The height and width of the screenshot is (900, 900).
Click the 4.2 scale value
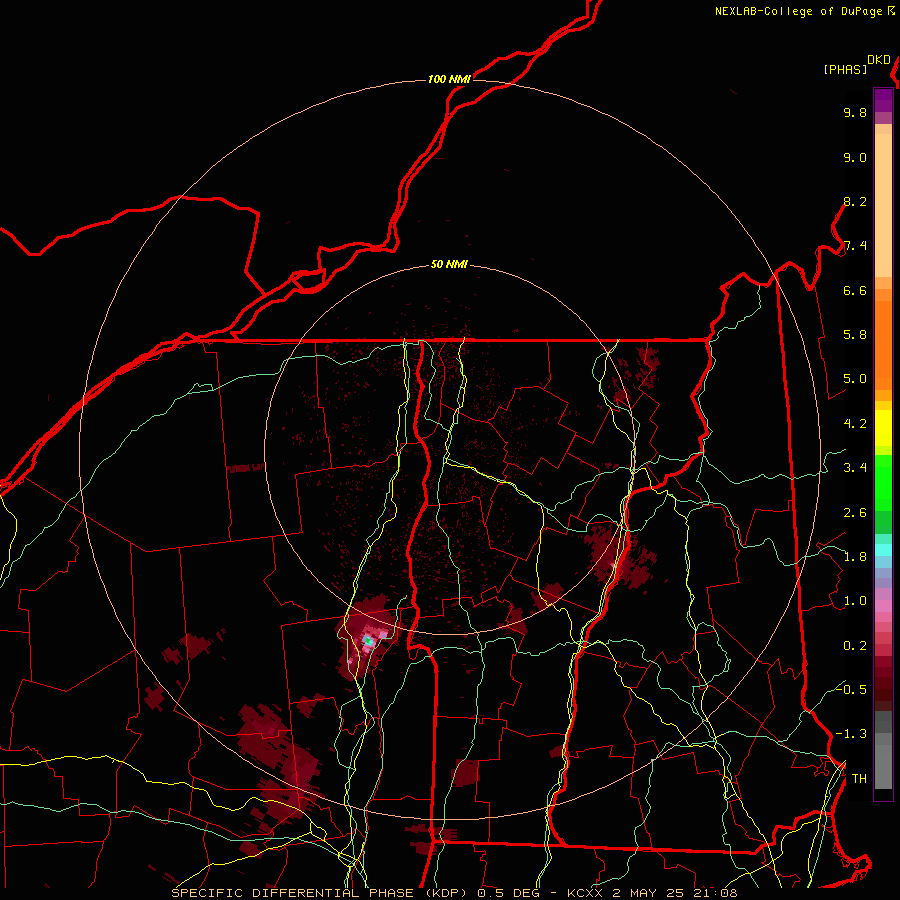(855, 424)
